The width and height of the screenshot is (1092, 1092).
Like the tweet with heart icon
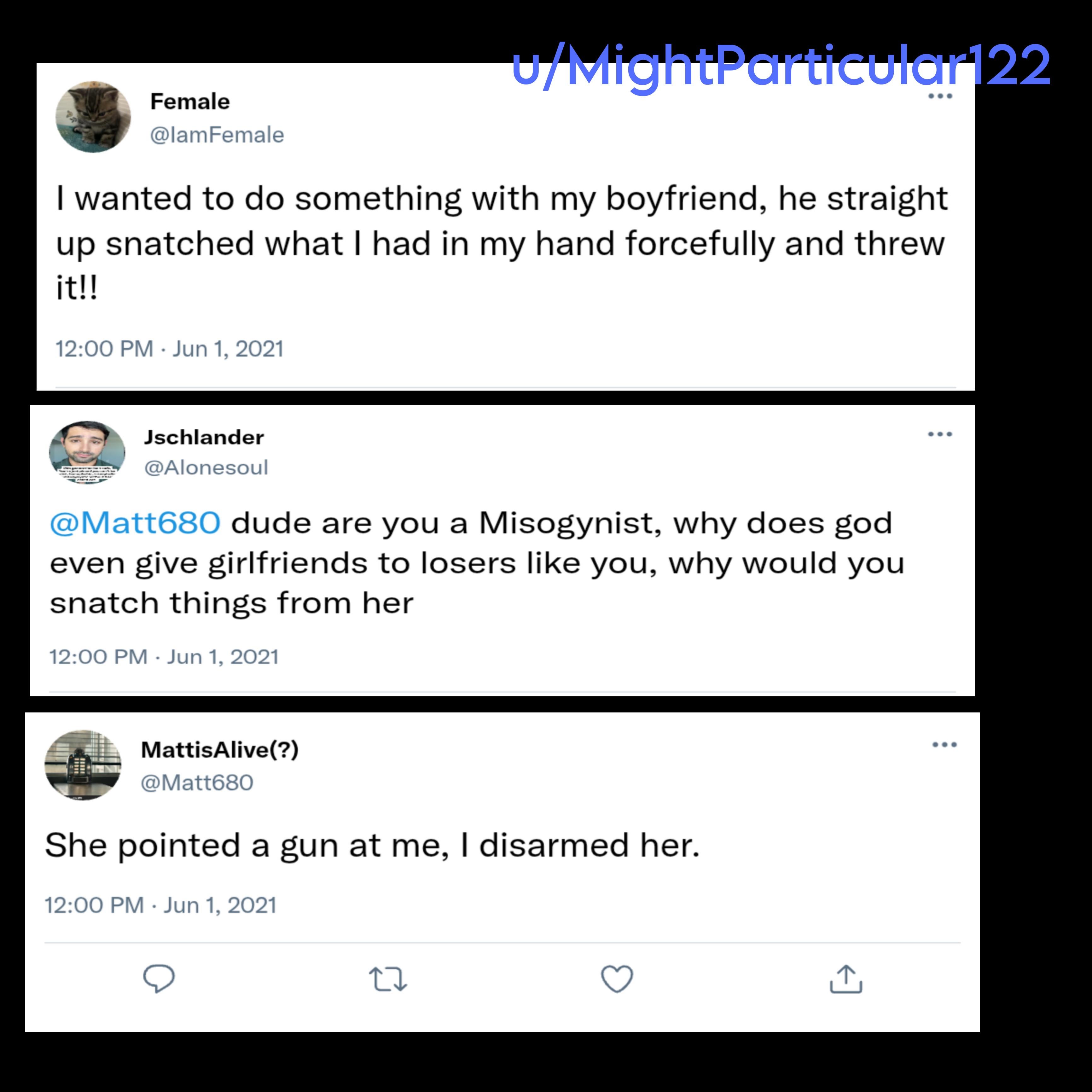click(x=617, y=979)
